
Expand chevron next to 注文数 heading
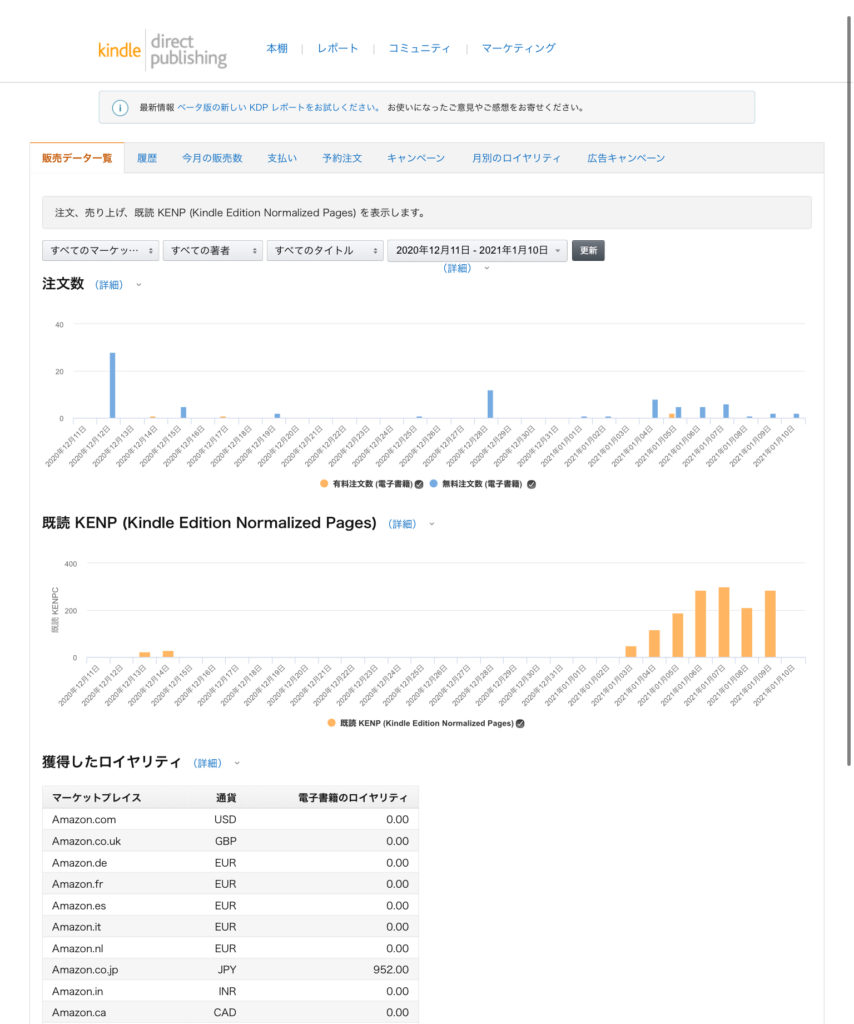[138, 285]
